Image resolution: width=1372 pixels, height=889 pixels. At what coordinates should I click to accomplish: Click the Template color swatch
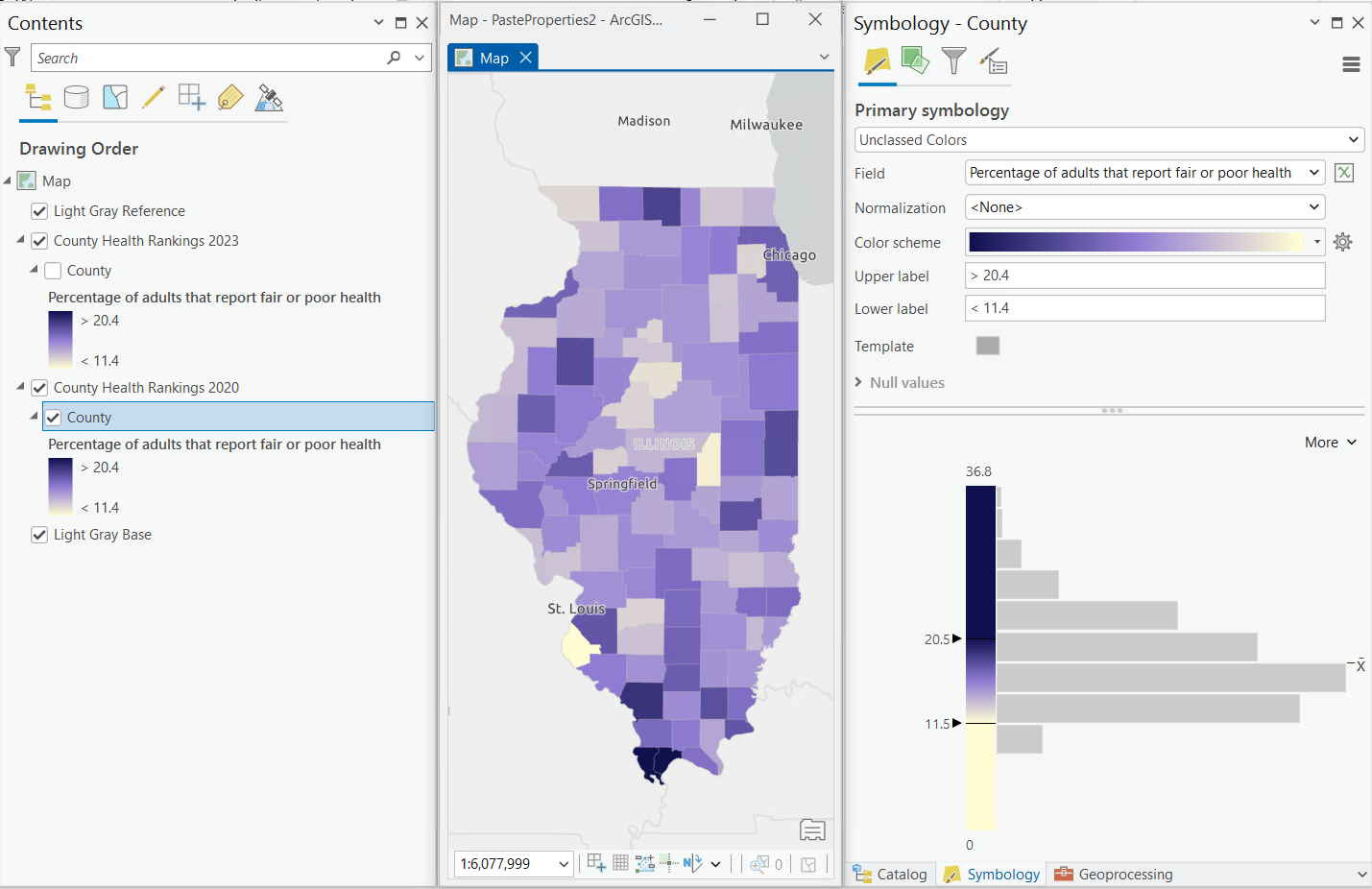[987, 346]
